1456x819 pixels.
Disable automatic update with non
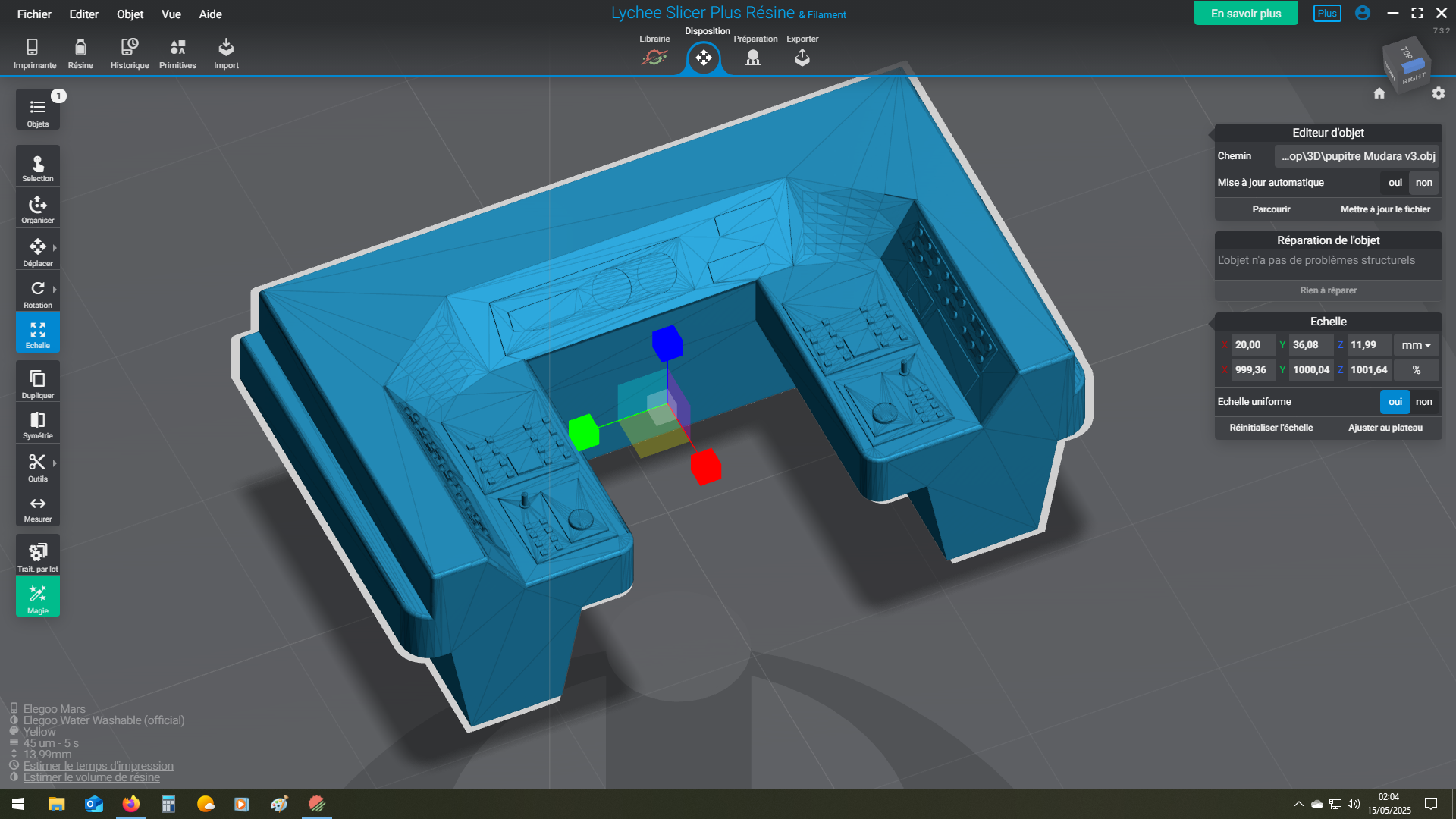tap(1423, 183)
